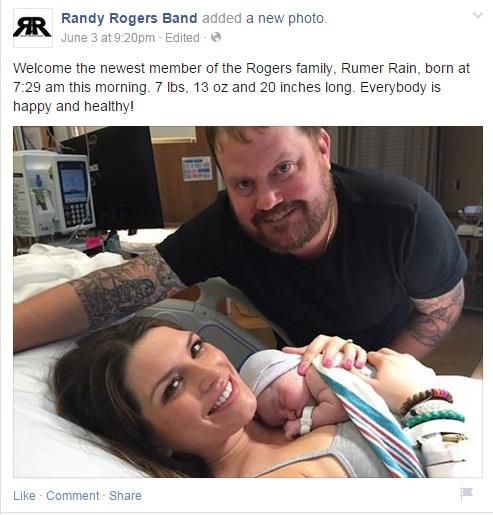Click the 'added a new photo' text
Image resolution: width=493 pixels, height=515 pixels.
(x=265, y=18)
